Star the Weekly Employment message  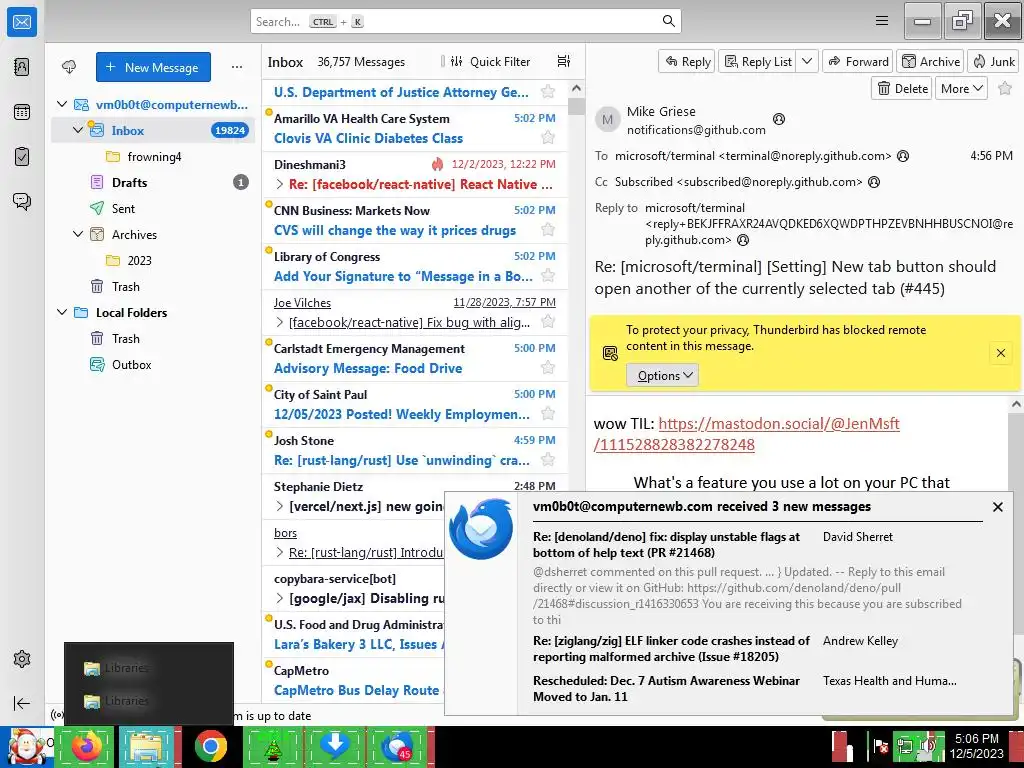pos(548,413)
